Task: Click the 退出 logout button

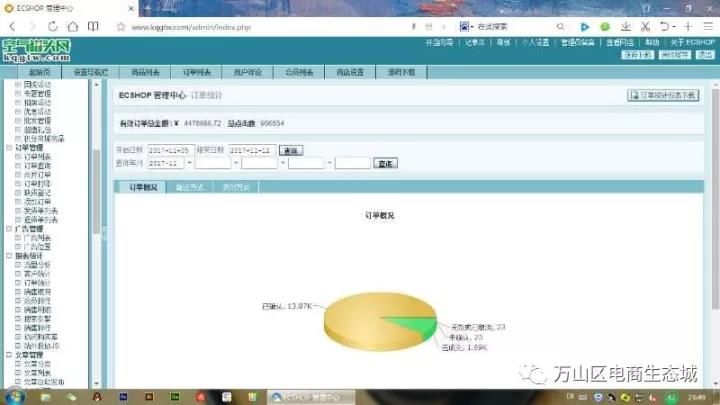Action: (705, 55)
